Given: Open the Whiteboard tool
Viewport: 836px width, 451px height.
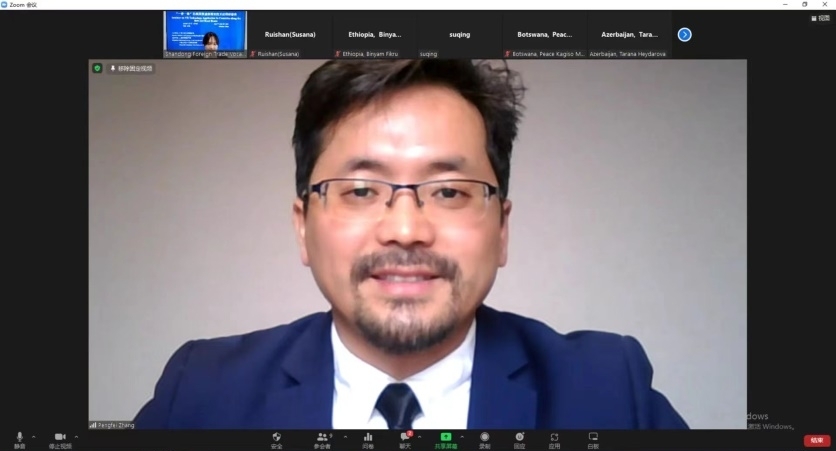Looking at the screenshot, I should point(593,438).
